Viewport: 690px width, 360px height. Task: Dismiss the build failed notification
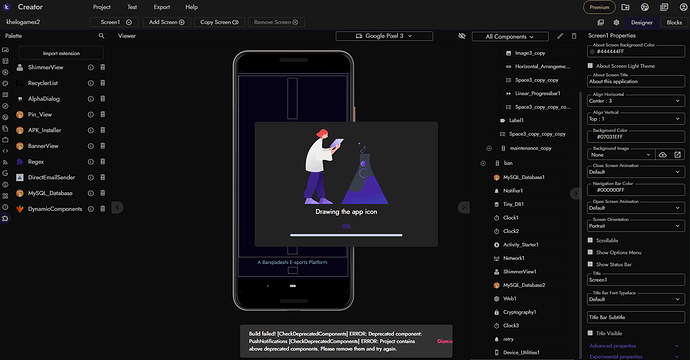click(x=444, y=341)
